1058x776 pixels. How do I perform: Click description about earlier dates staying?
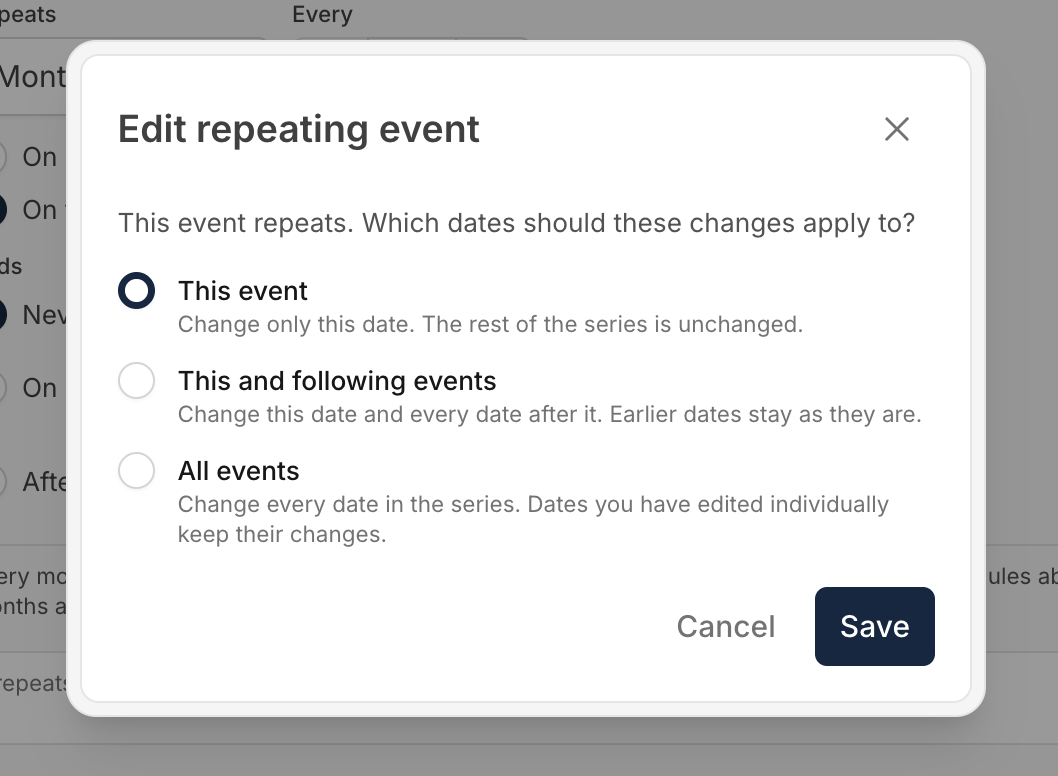[549, 414]
